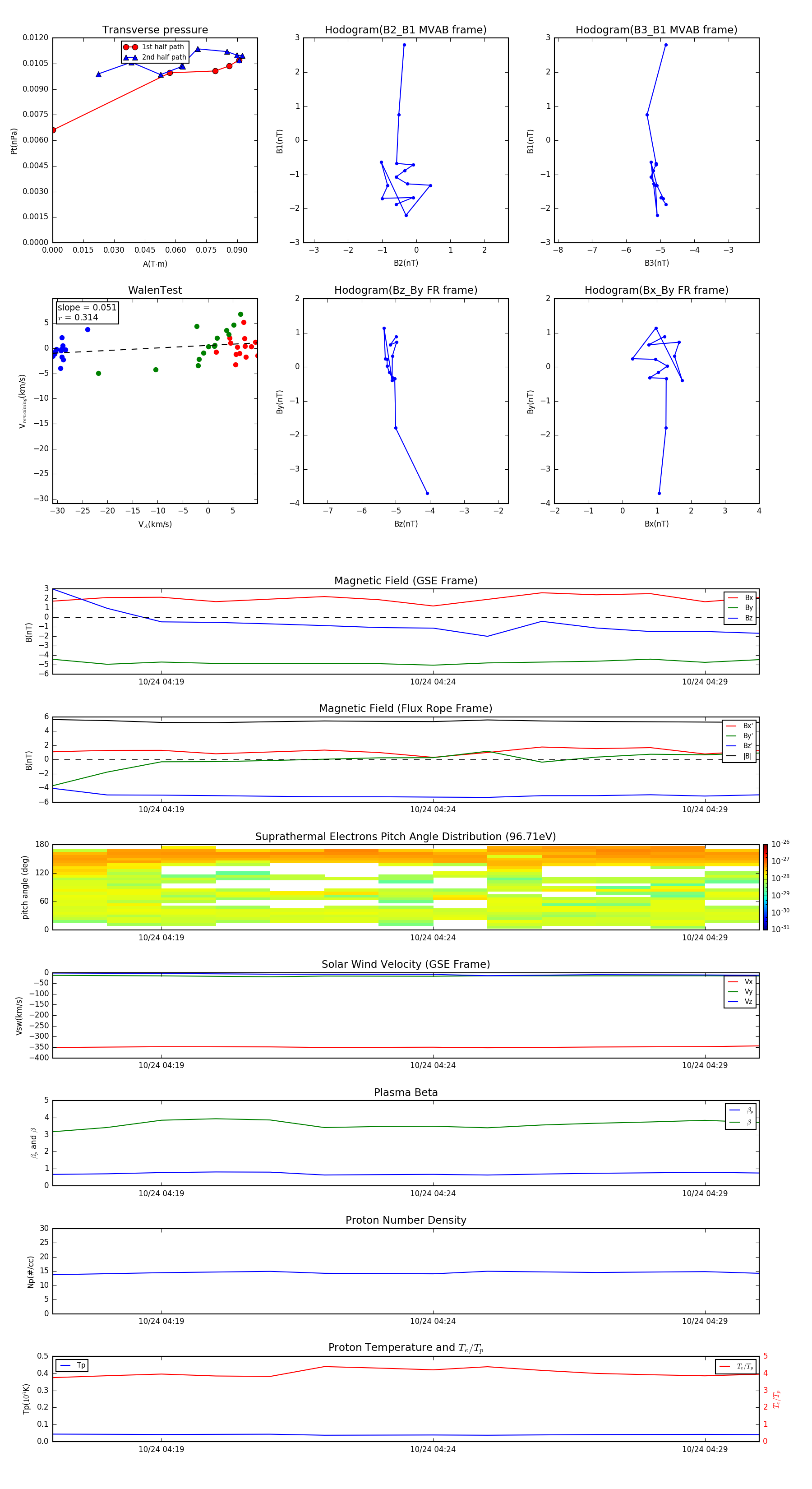Click the 'B2(nT)' x-axis label
The image size is (812, 1489).
406,263
